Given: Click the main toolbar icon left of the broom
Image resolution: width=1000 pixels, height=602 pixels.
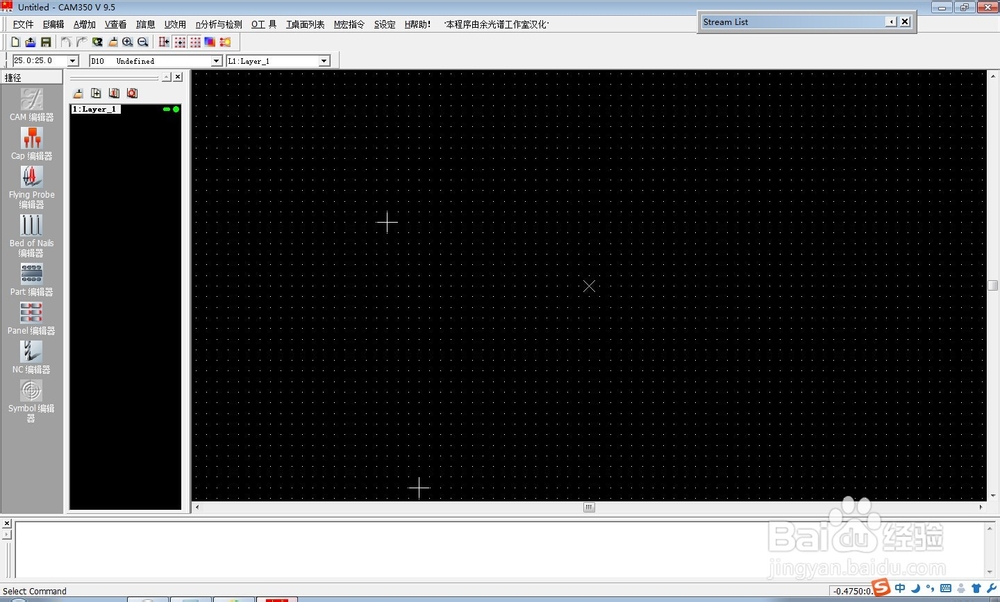Looking at the screenshot, I should [x=97, y=42].
